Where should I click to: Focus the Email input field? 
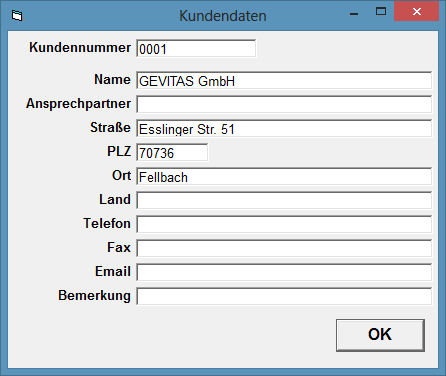coord(284,272)
